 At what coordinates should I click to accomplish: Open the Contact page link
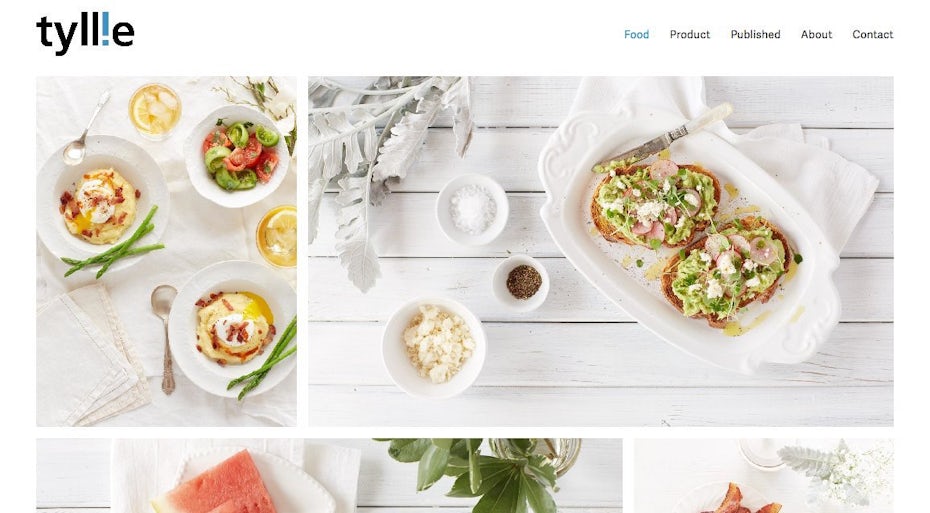[x=872, y=34]
